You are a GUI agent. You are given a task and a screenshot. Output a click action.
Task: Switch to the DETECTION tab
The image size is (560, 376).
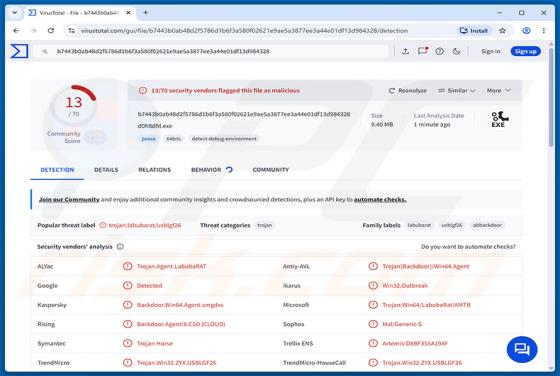pyautogui.click(x=57, y=170)
